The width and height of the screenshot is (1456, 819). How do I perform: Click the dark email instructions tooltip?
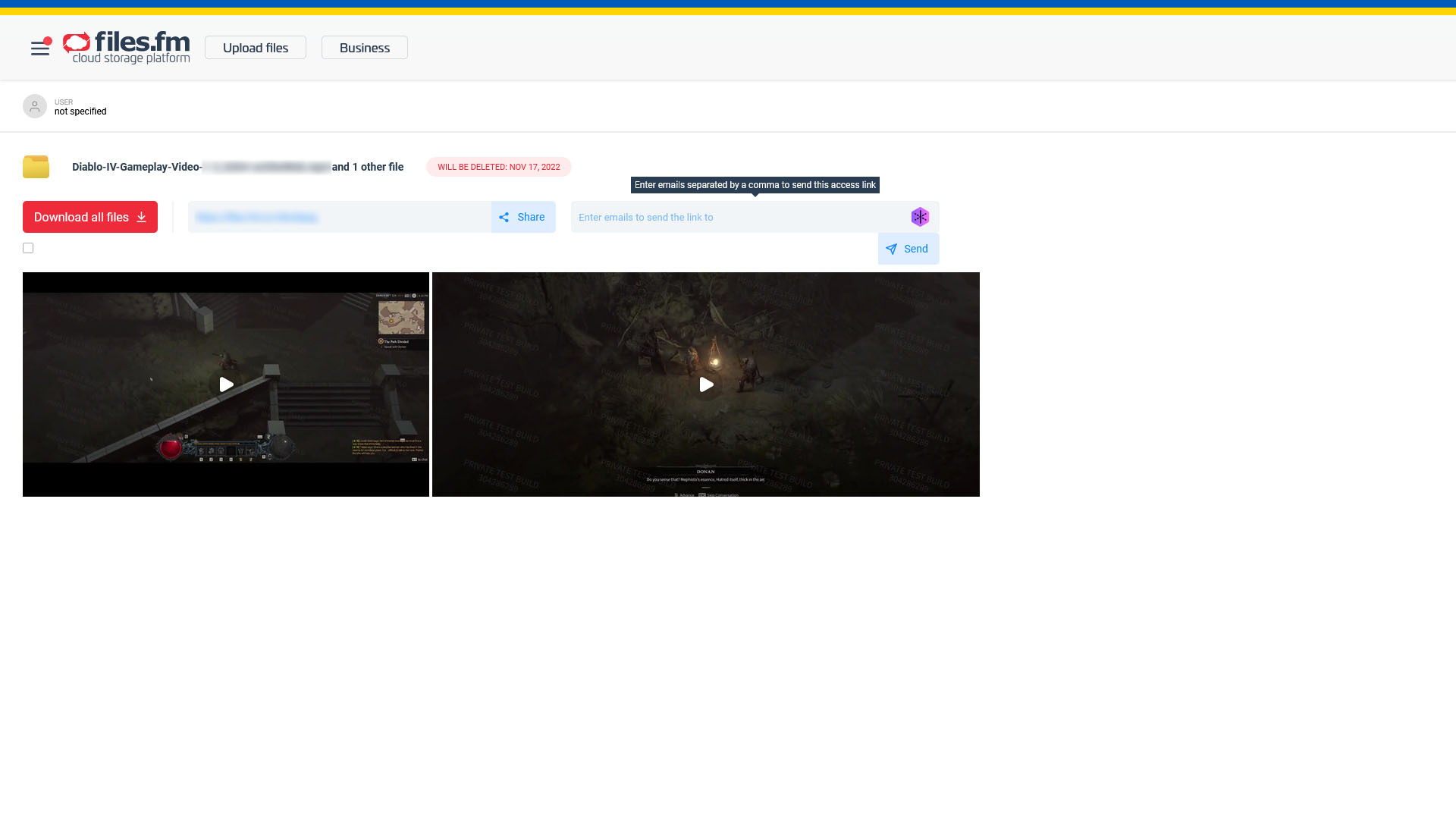click(x=755, y=185)
